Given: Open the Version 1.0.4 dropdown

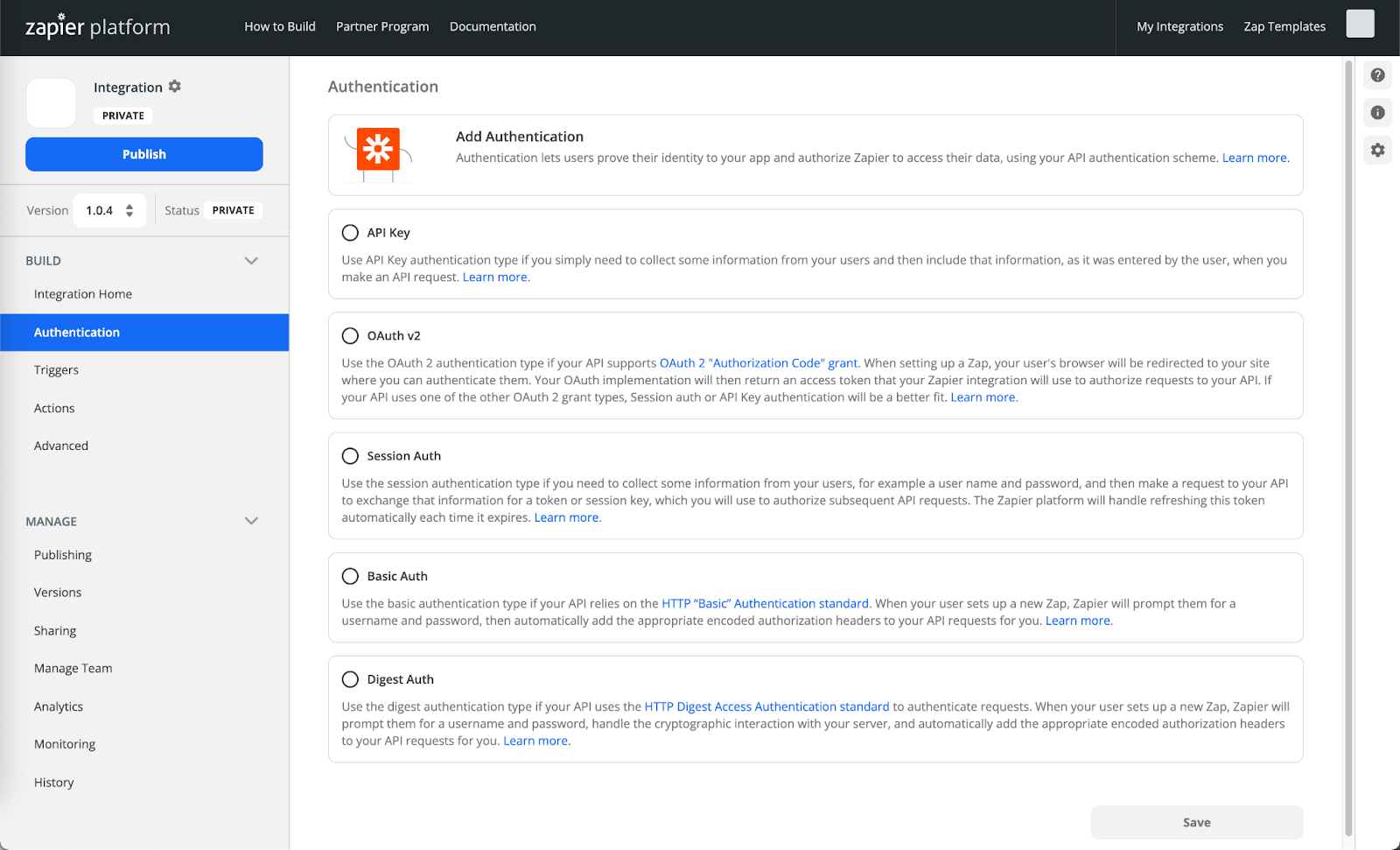Looking at the screenshot, I should [x=109, y=211].
